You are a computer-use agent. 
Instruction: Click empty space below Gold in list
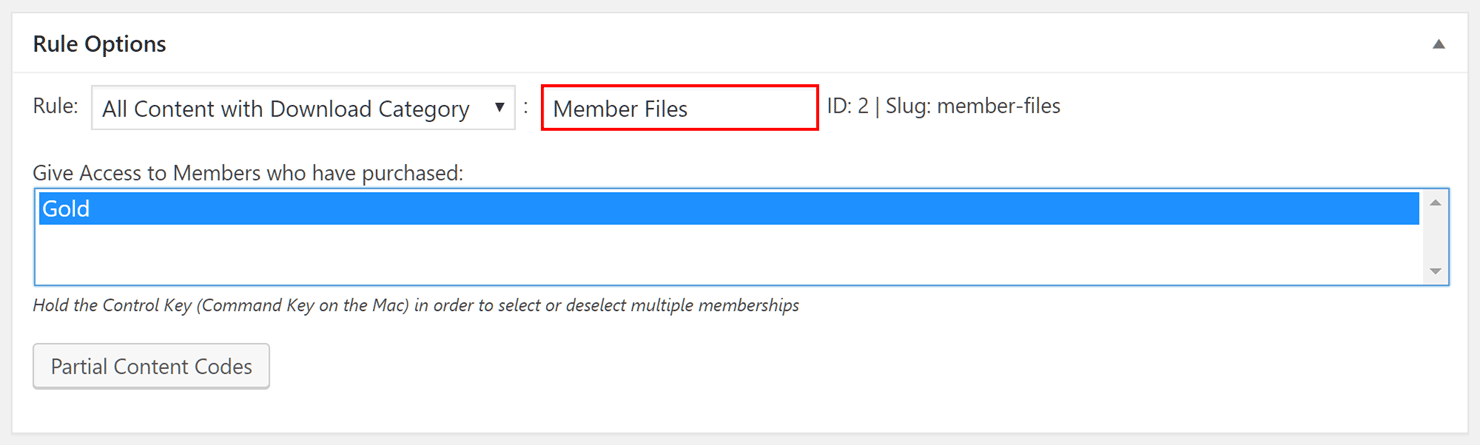click(729, 253)
